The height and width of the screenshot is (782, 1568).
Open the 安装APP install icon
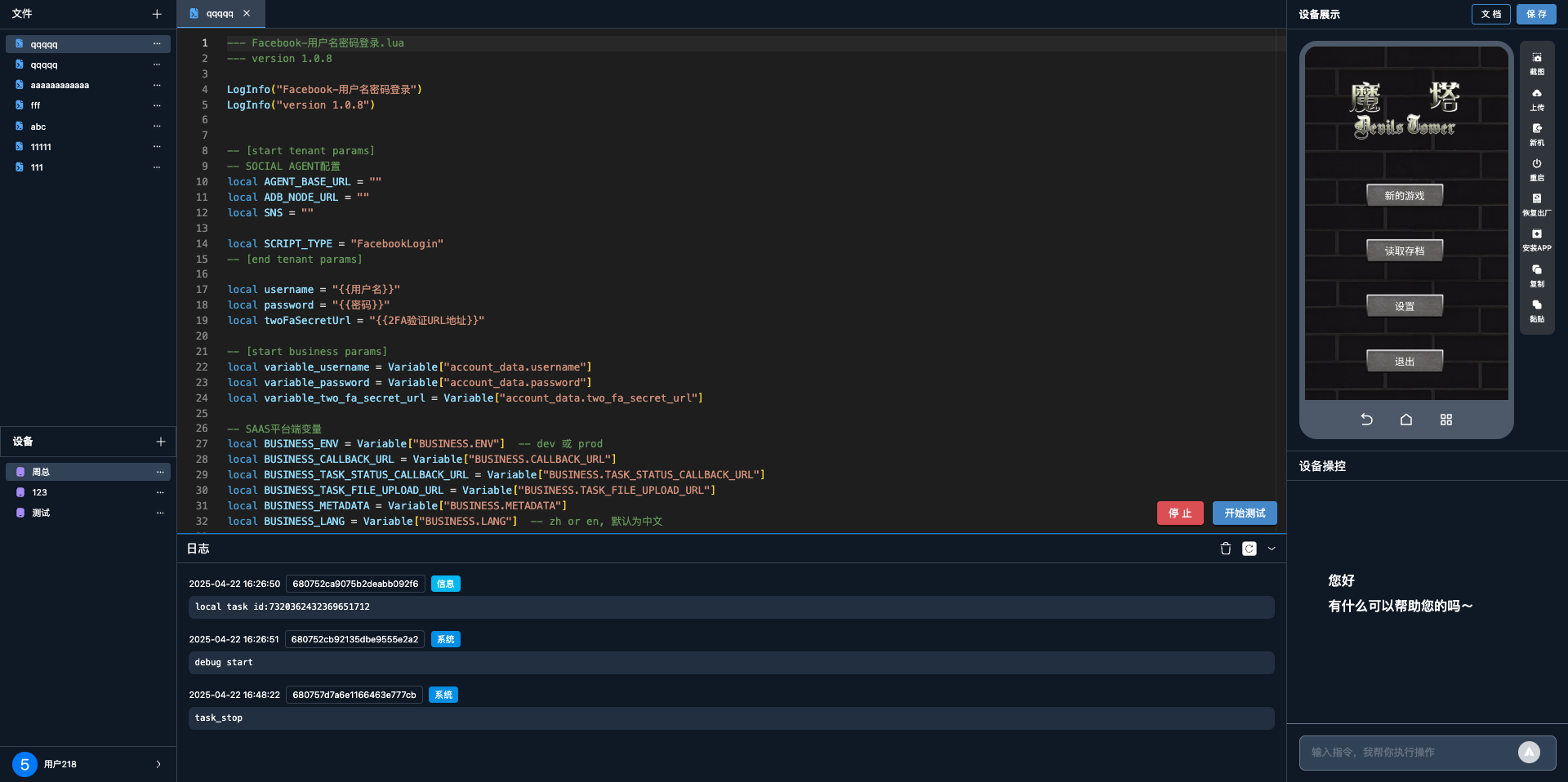coord(1536,239)
